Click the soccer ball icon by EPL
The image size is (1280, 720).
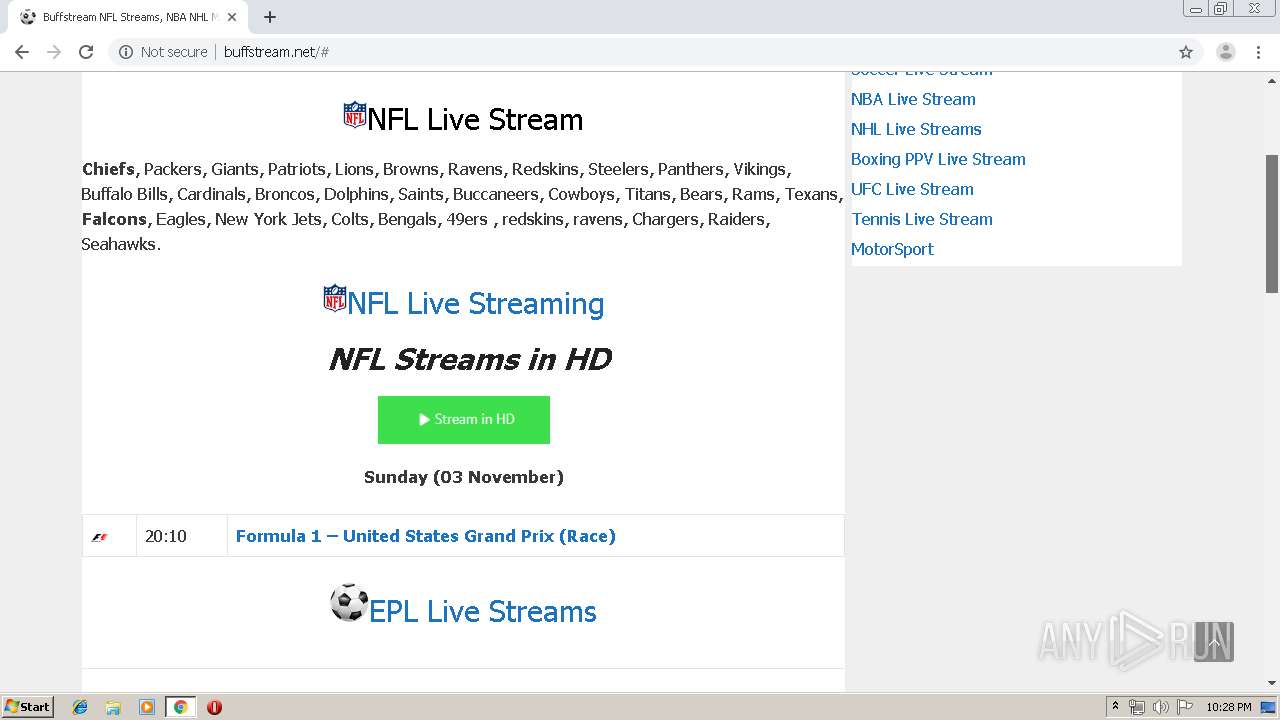349,603
